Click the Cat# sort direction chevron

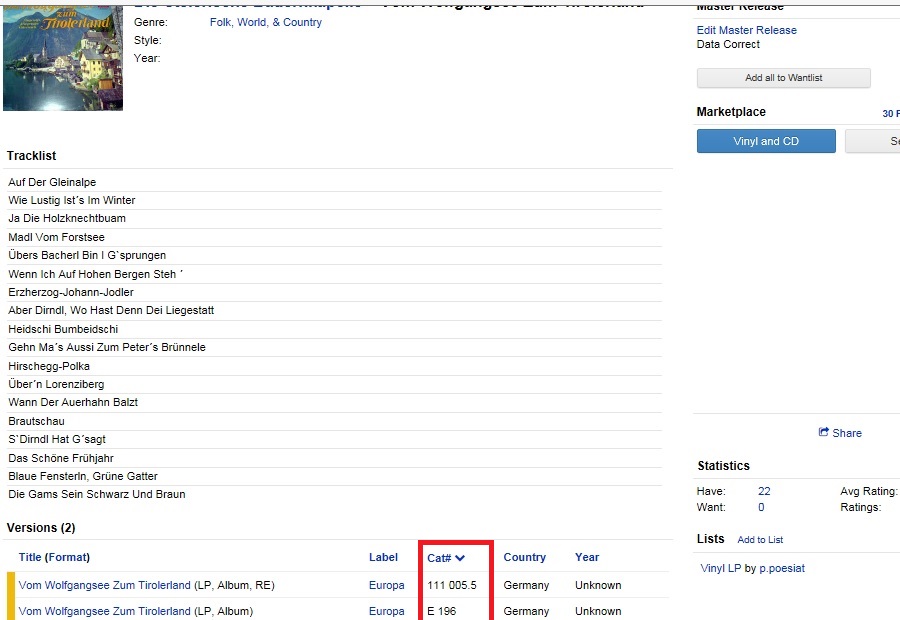point(460,558)
